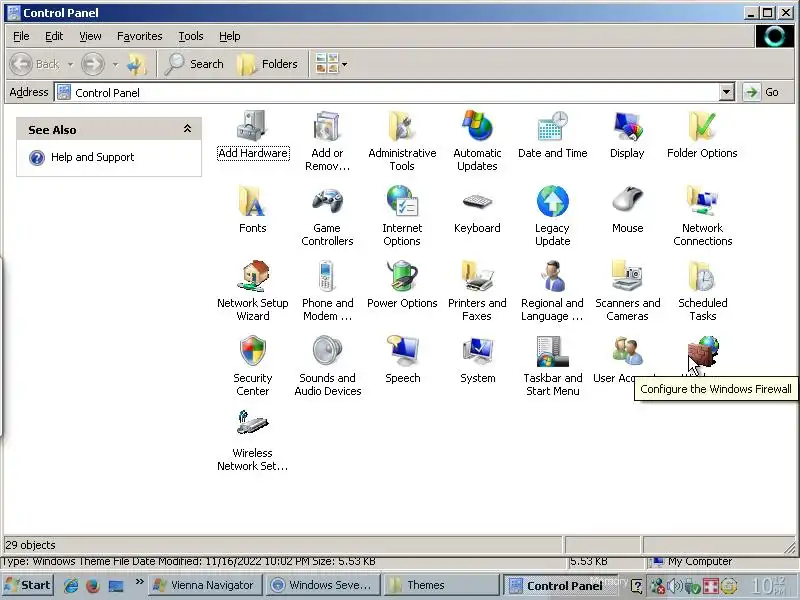Open the Views dropdown button
The height and width of the screenshot is (600, 800).
click(332, 64)
